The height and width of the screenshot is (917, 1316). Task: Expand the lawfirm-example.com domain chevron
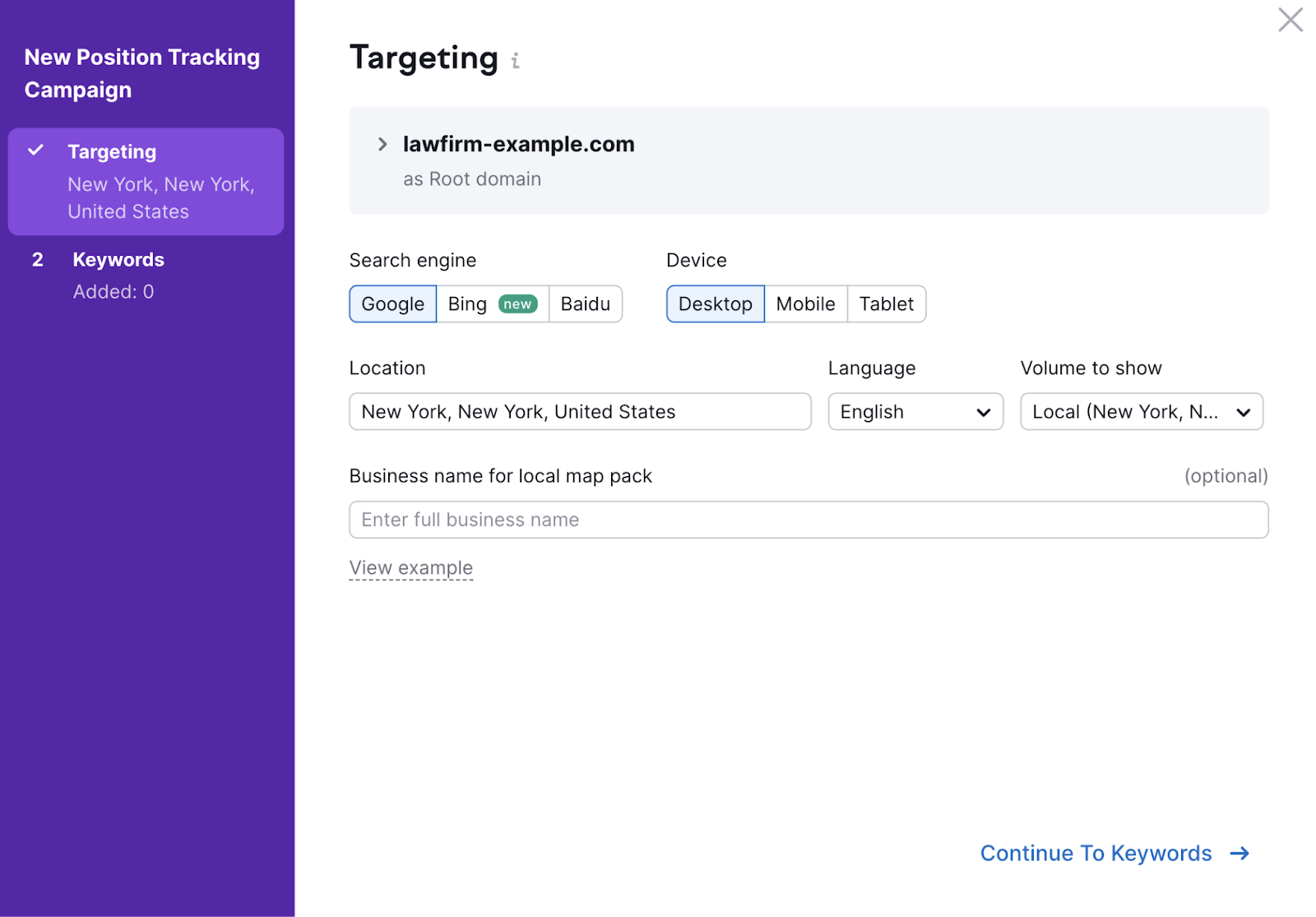click(382, 145)
